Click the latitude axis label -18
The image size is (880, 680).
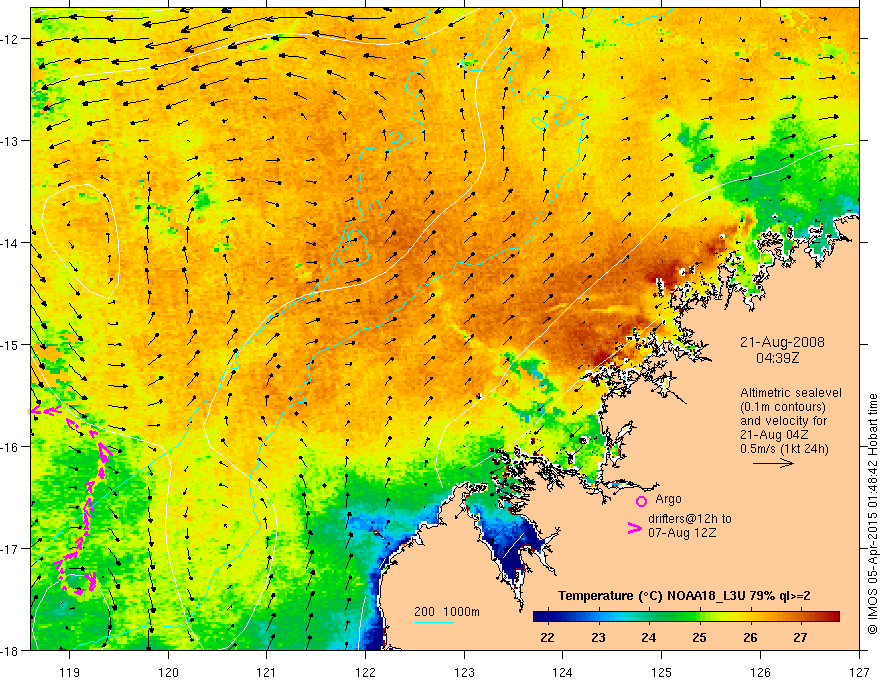click(10, 650)
